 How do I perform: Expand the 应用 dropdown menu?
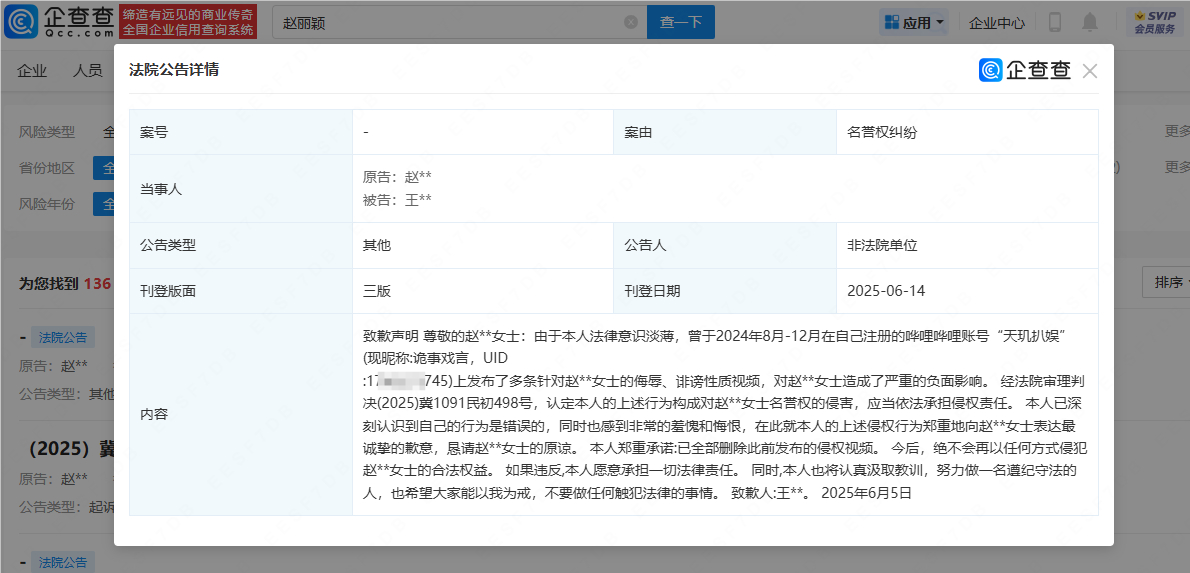[940, 22]
